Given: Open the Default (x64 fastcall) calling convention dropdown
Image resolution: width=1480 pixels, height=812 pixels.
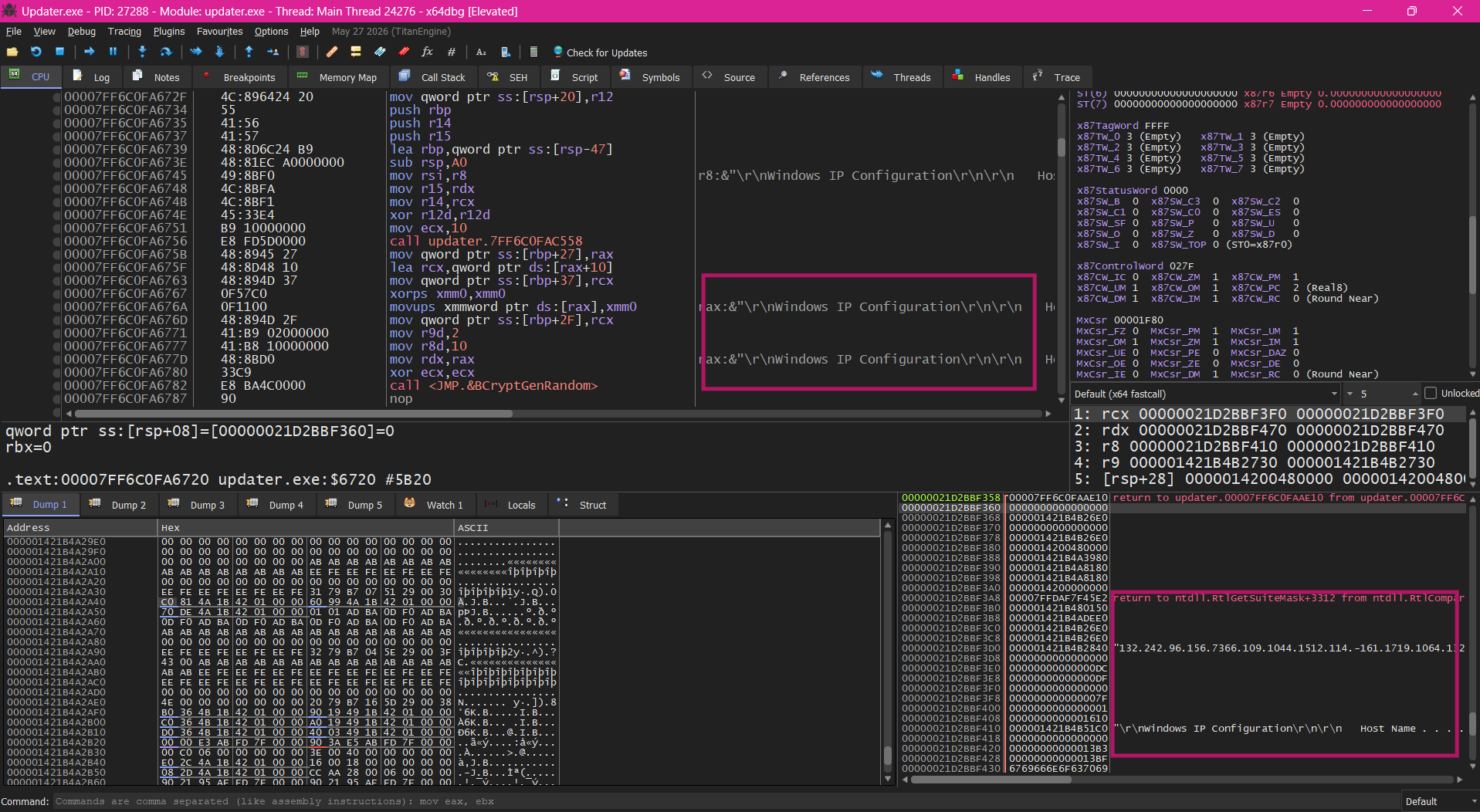Looking at the screenshot, I should (1205, 394).
